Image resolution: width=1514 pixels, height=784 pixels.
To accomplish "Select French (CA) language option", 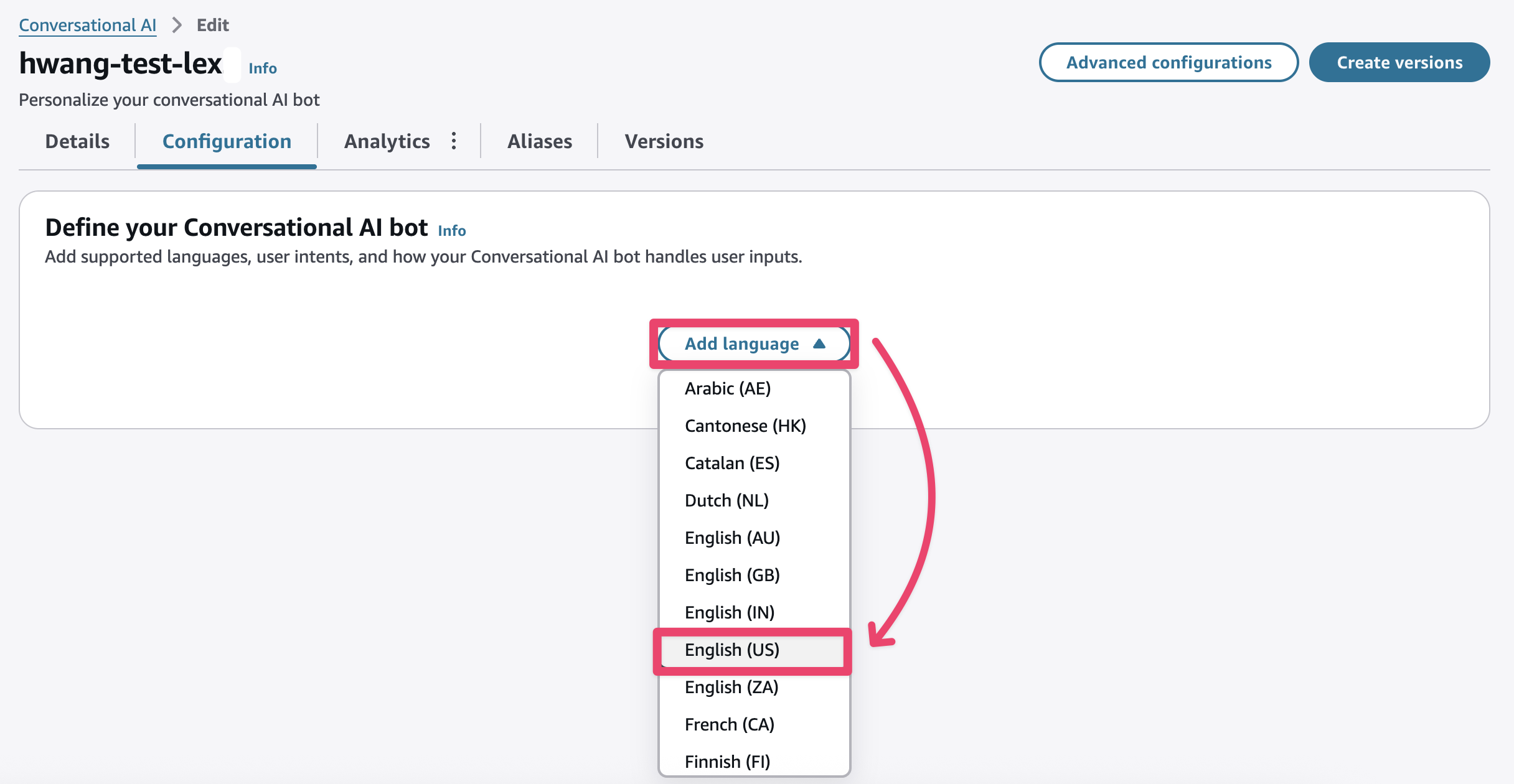I will 730,724.
